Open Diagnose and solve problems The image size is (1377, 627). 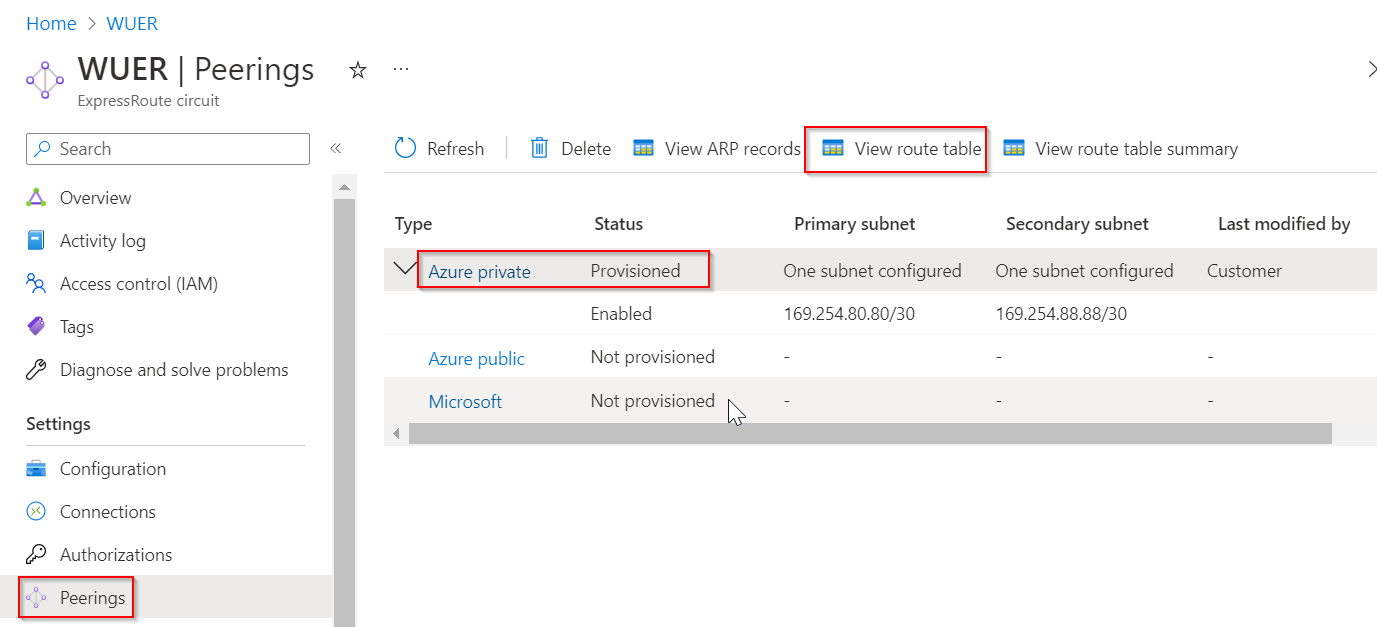click(173, 370)
